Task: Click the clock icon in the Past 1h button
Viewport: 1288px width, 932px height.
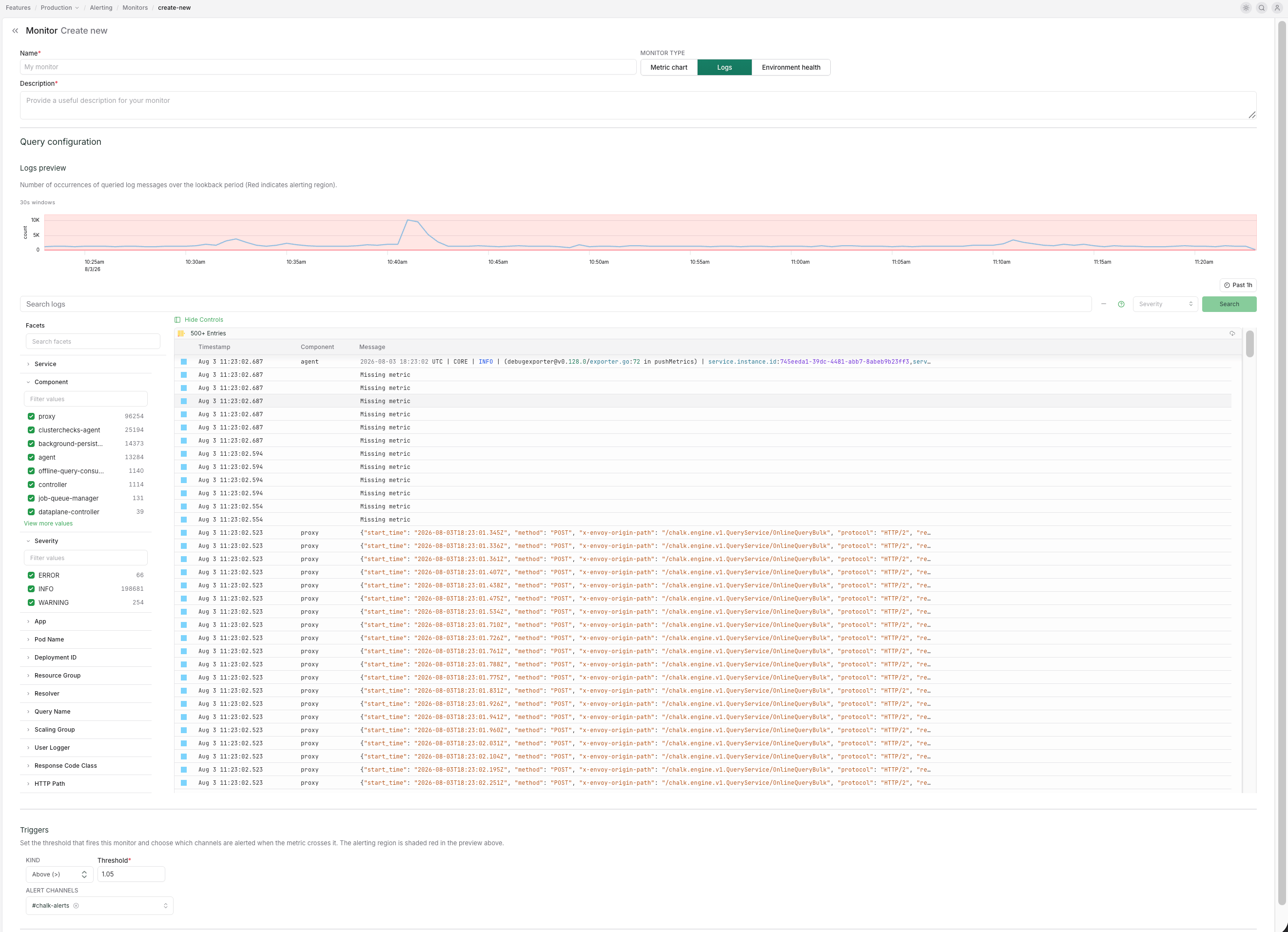Action: [x=1227, y=286]
